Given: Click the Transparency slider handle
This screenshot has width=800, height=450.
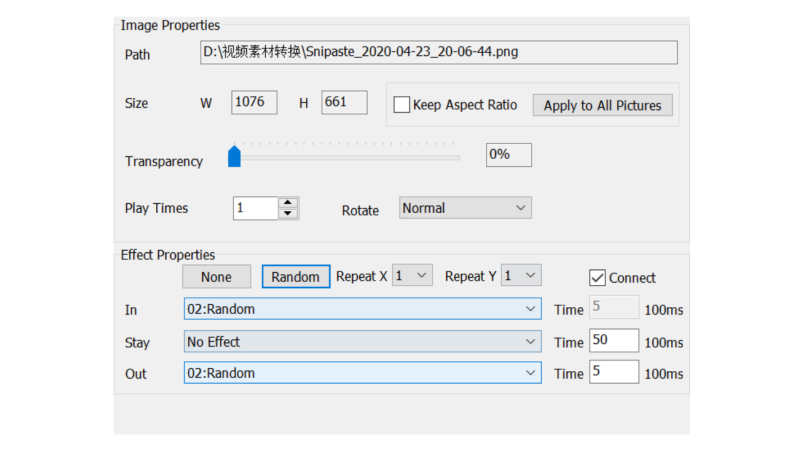Looking at the screenshot, I should point(234,157).
